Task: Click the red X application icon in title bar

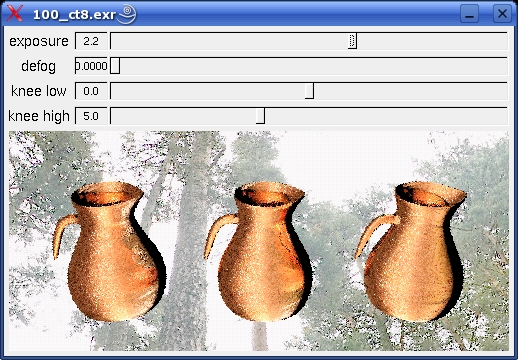Action: coord(15,13)
